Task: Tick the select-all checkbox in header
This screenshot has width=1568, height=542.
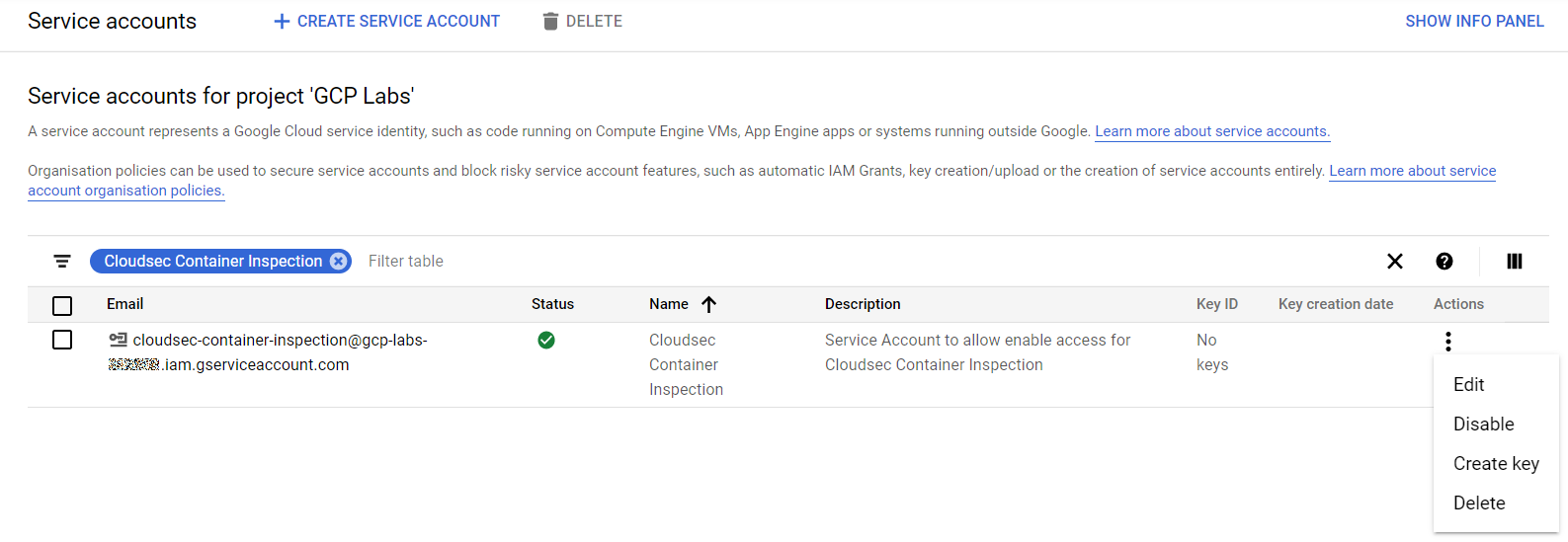Action: (62, 305)
